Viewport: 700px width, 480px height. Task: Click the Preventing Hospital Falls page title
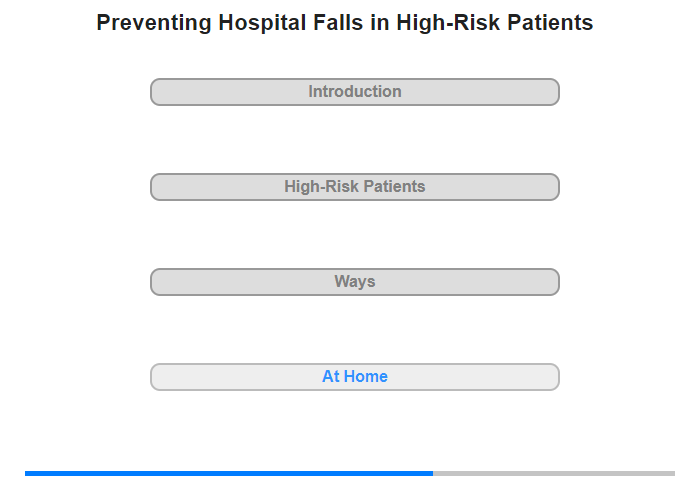coord(345,23)
